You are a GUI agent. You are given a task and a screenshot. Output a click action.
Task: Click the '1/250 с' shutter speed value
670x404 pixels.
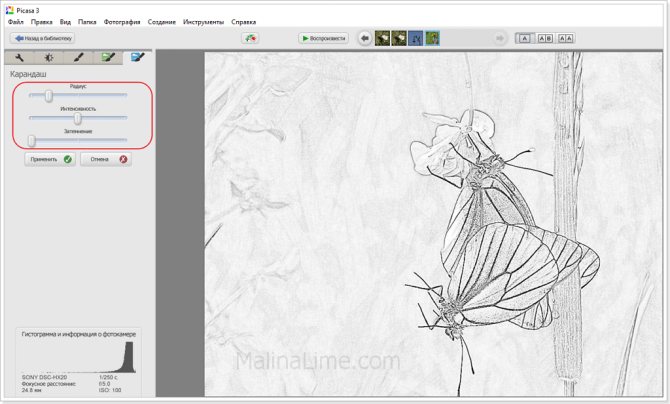pyautogui.click(x=108, y=377)
